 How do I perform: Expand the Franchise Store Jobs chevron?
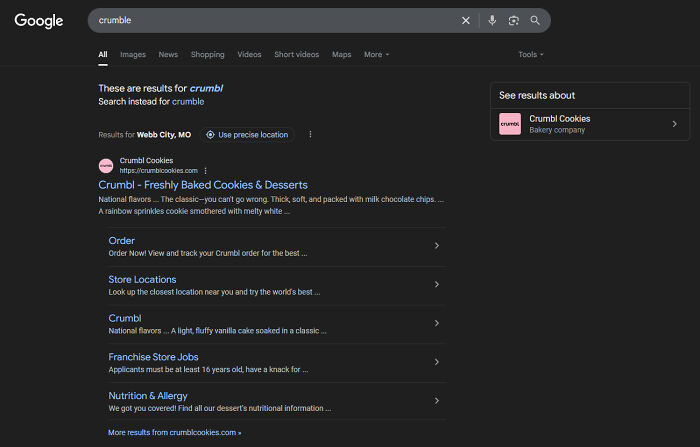pos(437,362)
